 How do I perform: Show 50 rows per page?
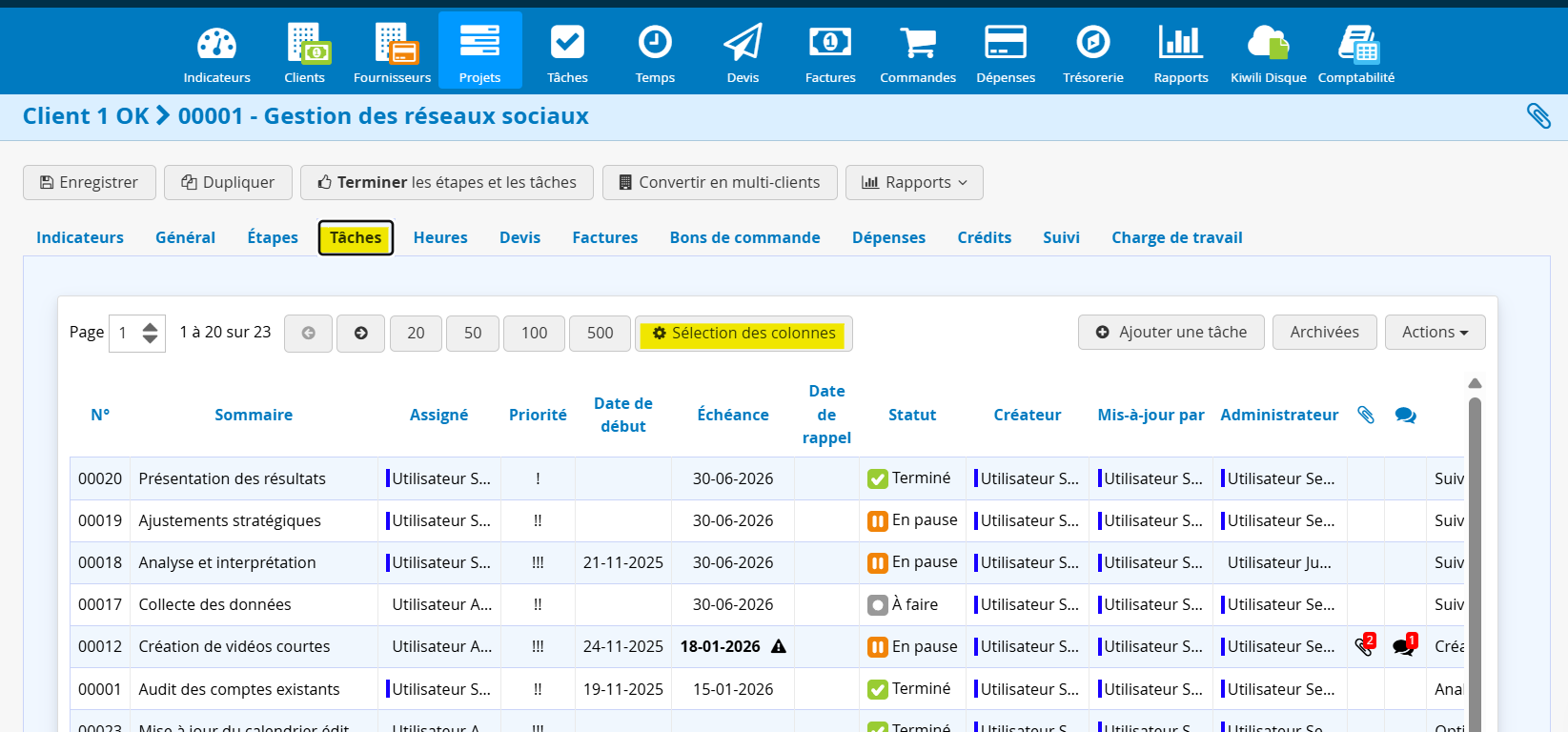click(473, 333)
